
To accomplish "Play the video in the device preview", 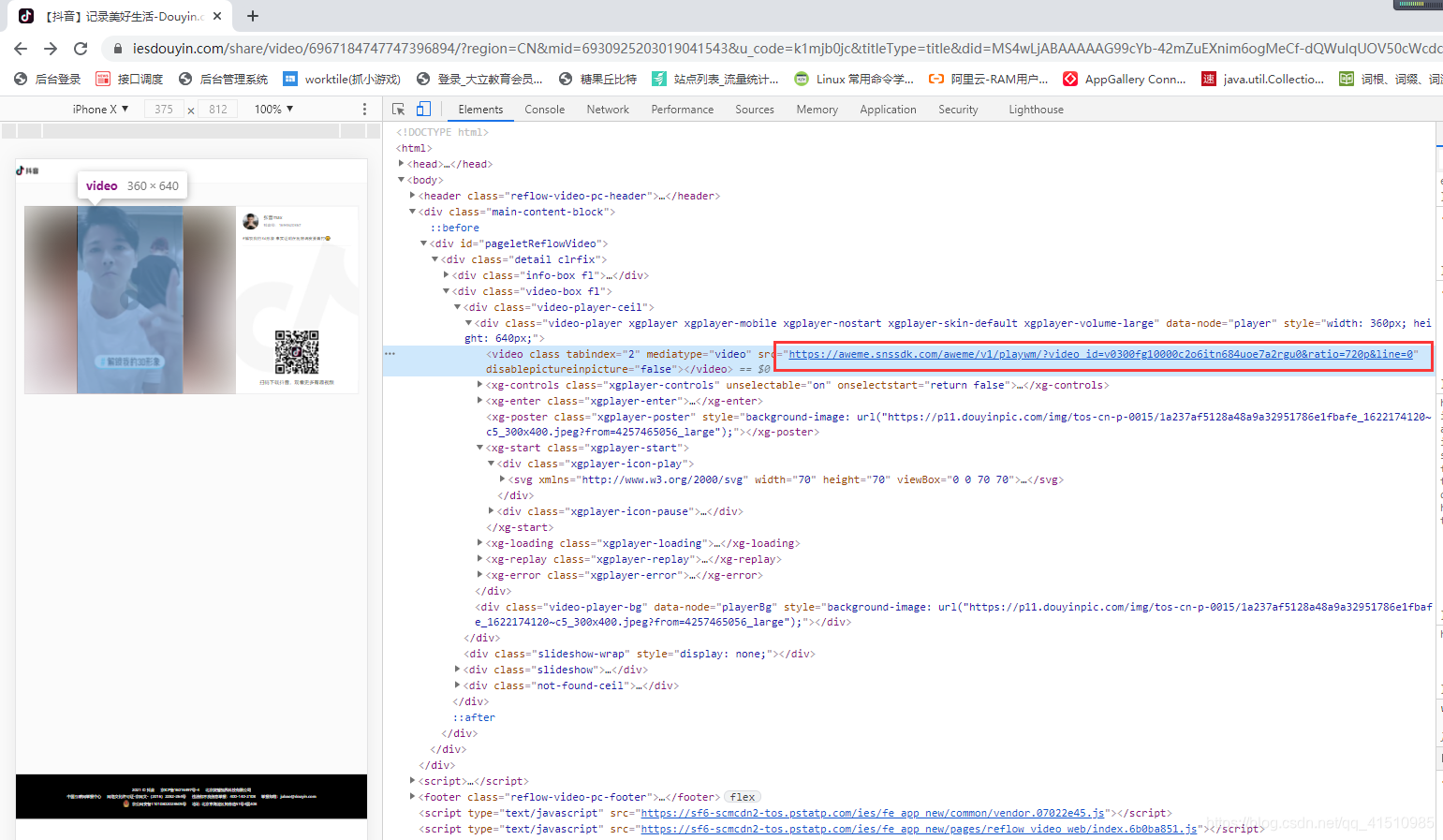I will click(x=130, y=300).
